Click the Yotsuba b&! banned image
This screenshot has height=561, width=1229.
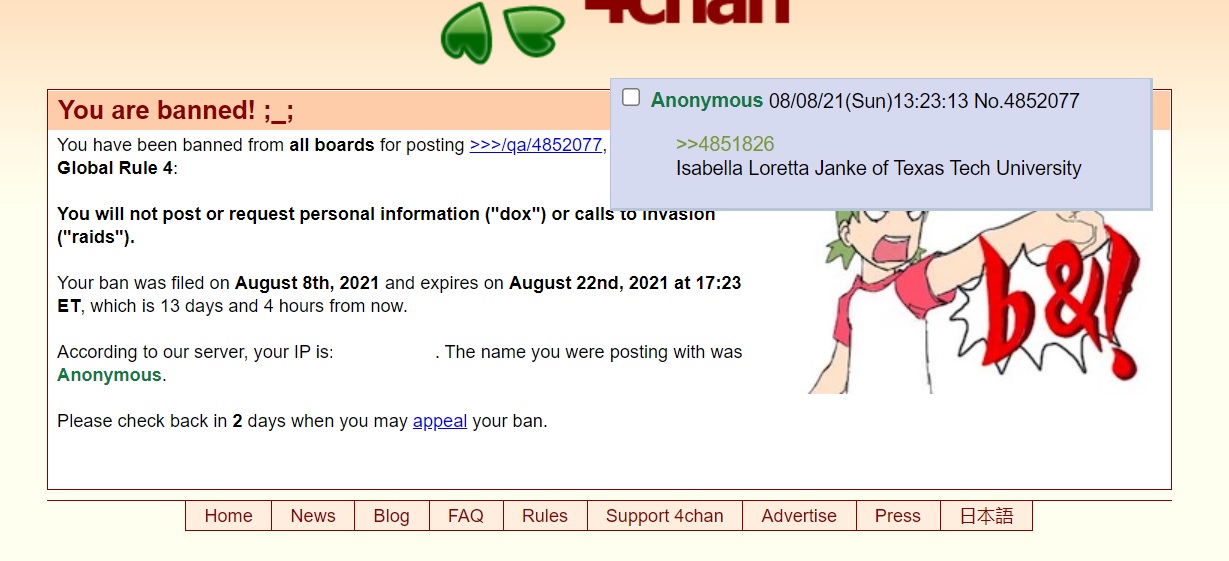[975, 300]
